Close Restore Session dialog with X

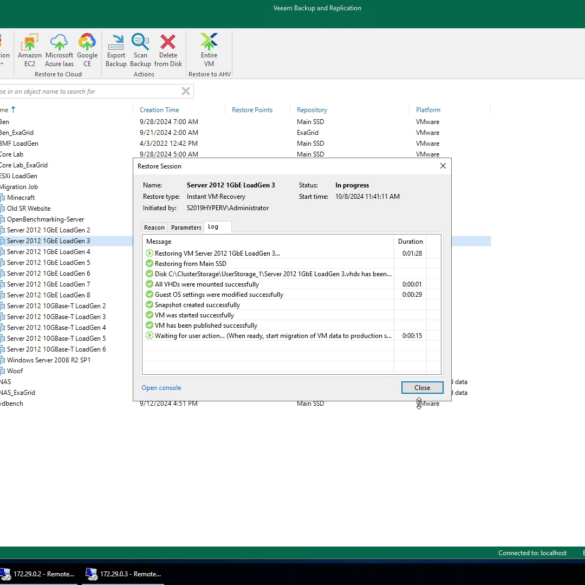click(443, 166)
